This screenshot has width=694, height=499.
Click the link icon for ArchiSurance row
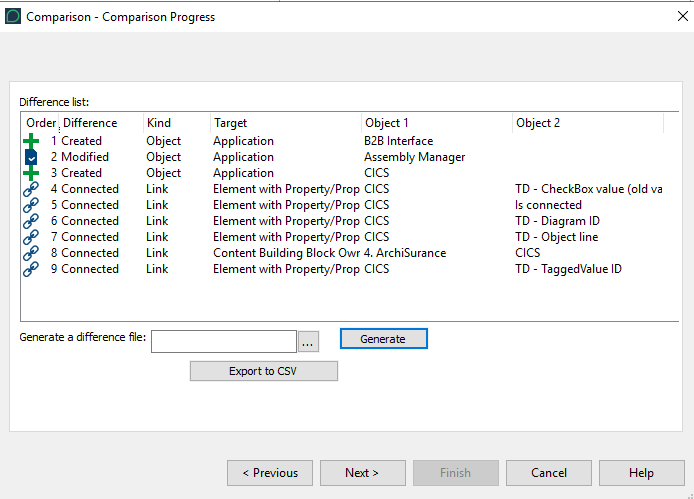click(x=31, y=253)
